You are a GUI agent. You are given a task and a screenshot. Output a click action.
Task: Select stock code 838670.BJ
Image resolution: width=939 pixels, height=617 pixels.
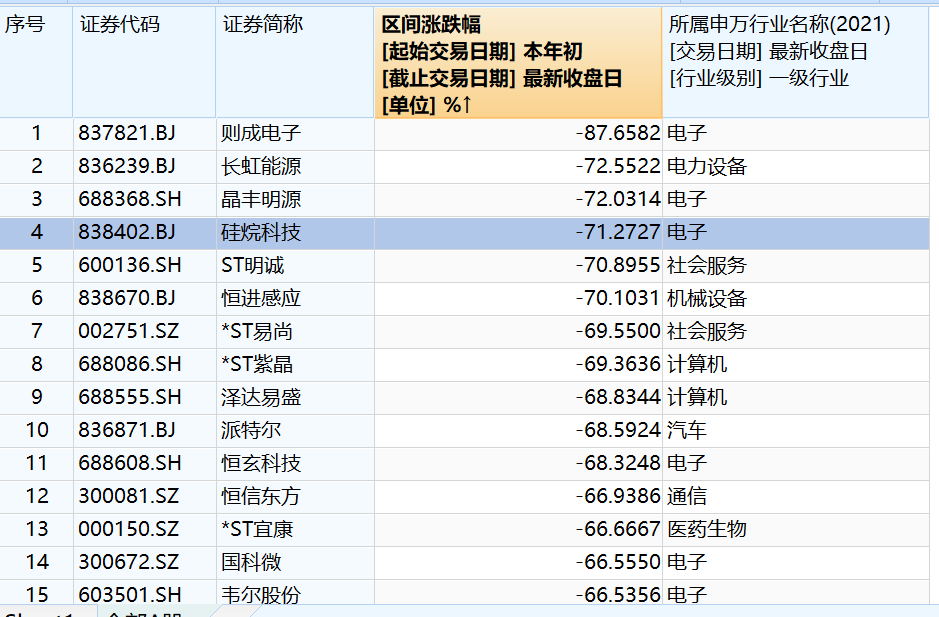point(127,298)
